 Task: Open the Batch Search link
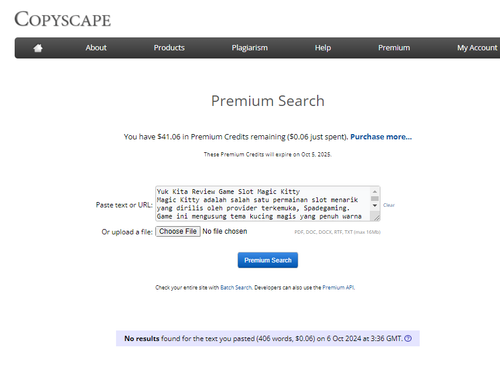[236, 287]
